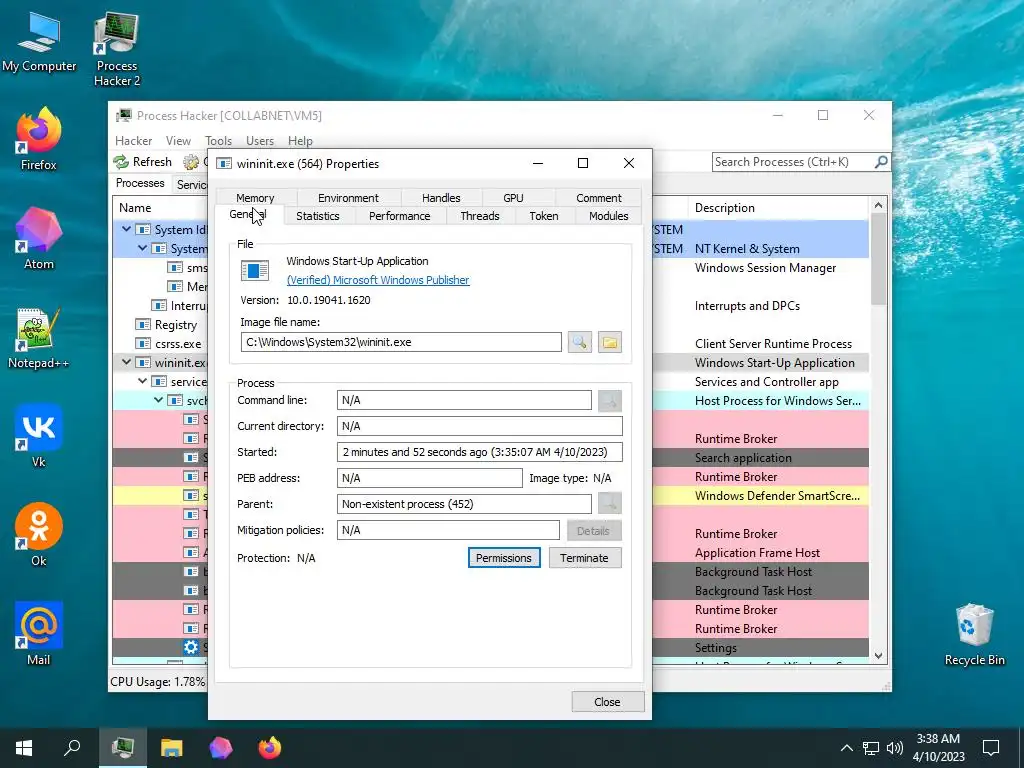
Task: Click the Description column header
Action: (778, 208)
